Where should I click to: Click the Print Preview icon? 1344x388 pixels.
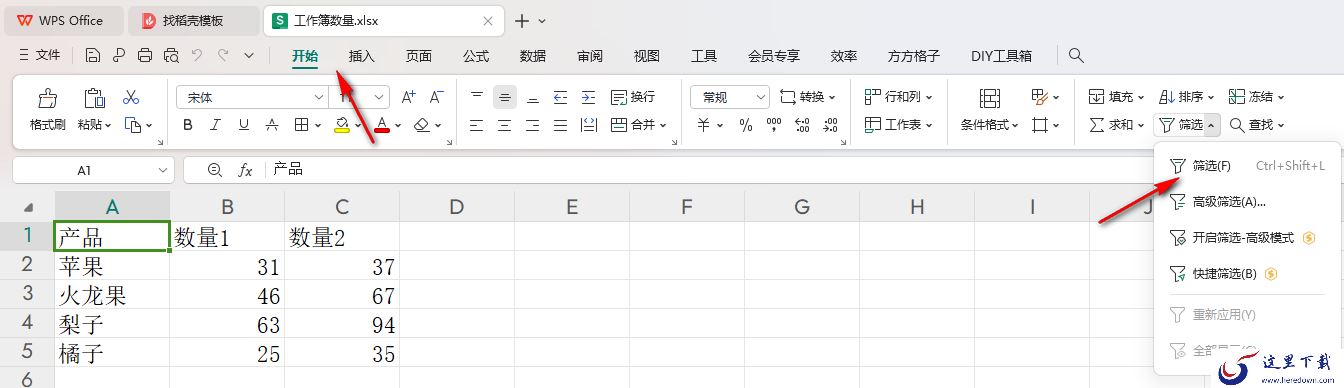tap(171, 56)
